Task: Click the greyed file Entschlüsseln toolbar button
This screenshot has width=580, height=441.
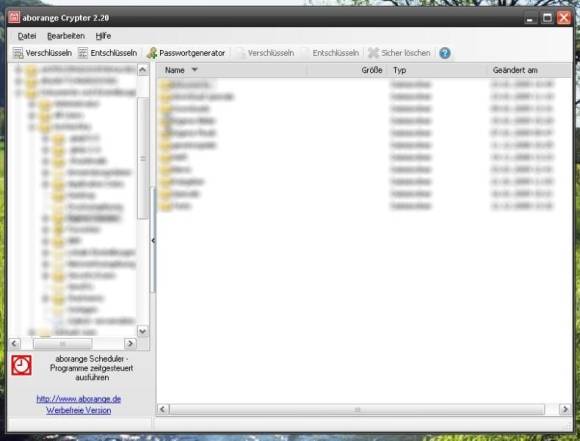Action: point(331,53)
